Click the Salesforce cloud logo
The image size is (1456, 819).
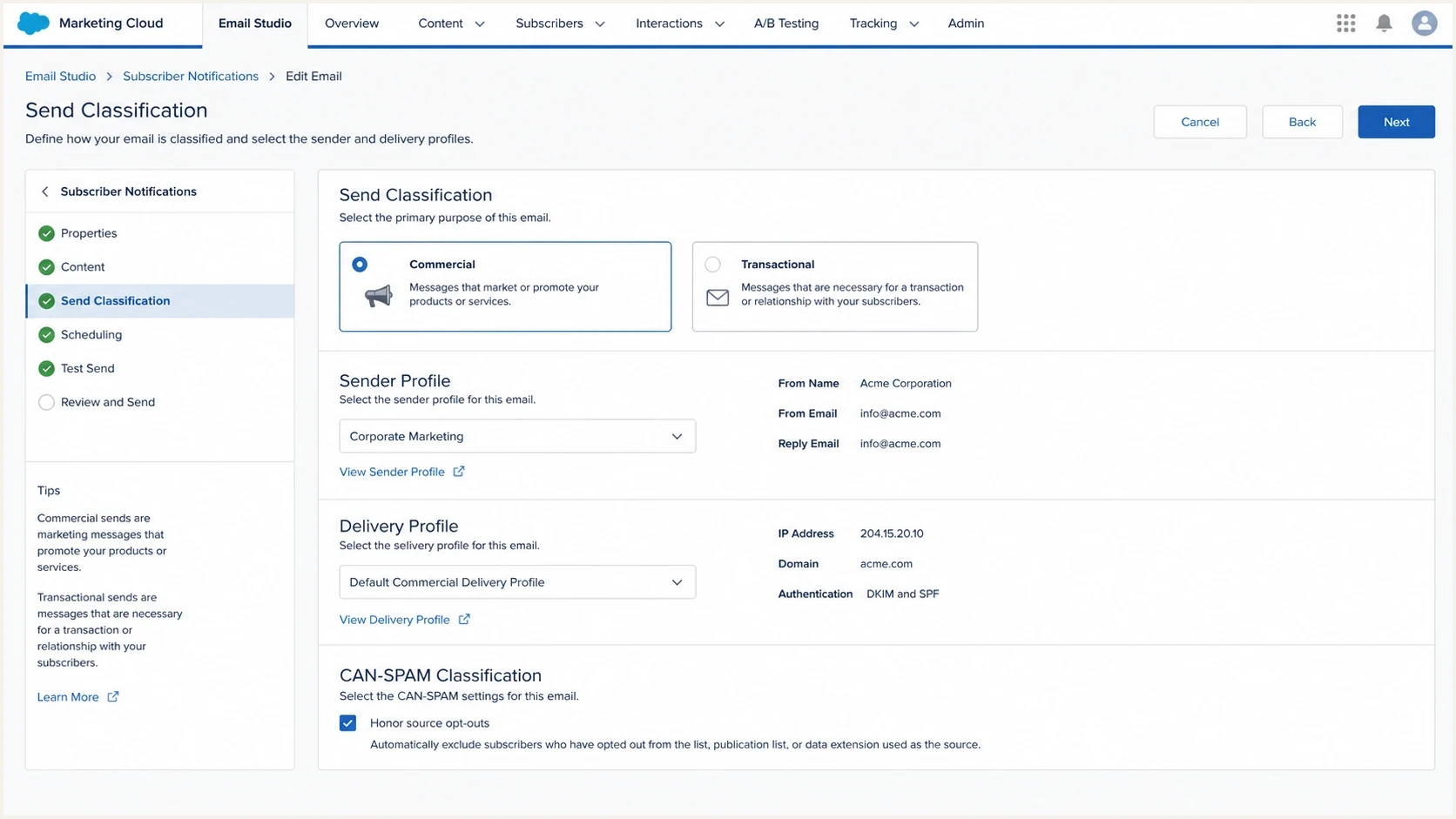coord(34,23)
